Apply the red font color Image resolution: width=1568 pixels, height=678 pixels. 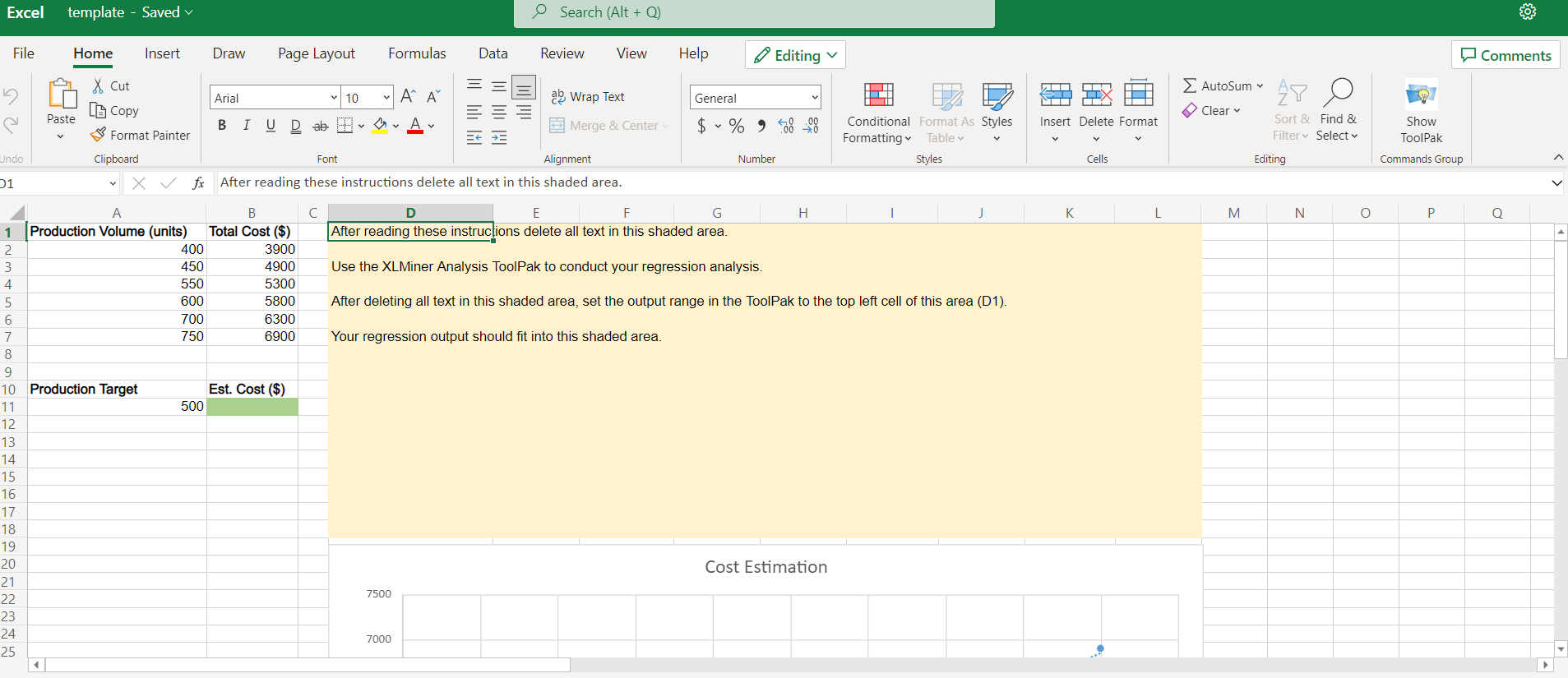pyautogui.click(x=415, y=126)
